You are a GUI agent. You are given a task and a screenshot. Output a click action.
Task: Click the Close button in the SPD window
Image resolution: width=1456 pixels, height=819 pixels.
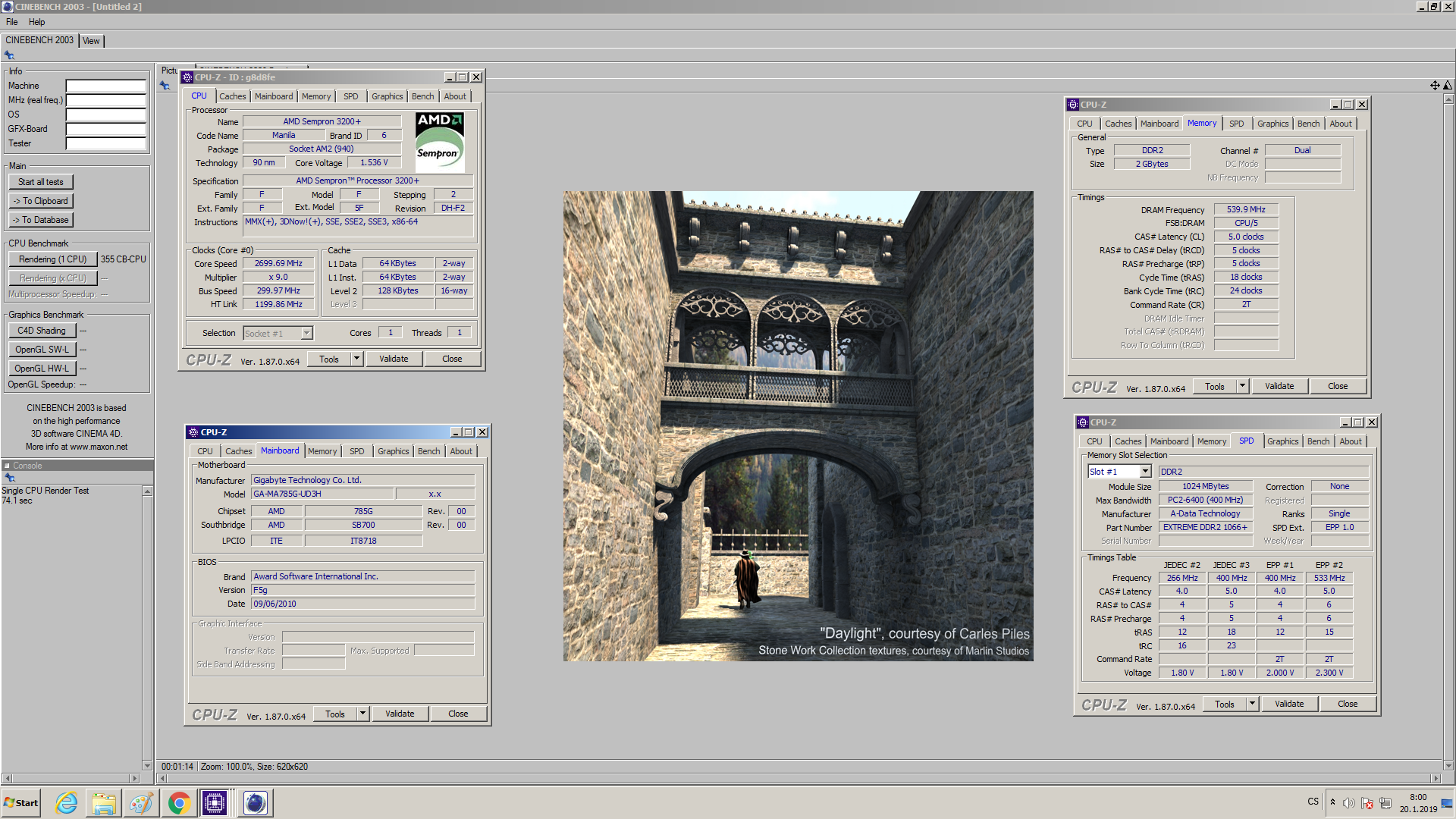(x=1348, y=704)
